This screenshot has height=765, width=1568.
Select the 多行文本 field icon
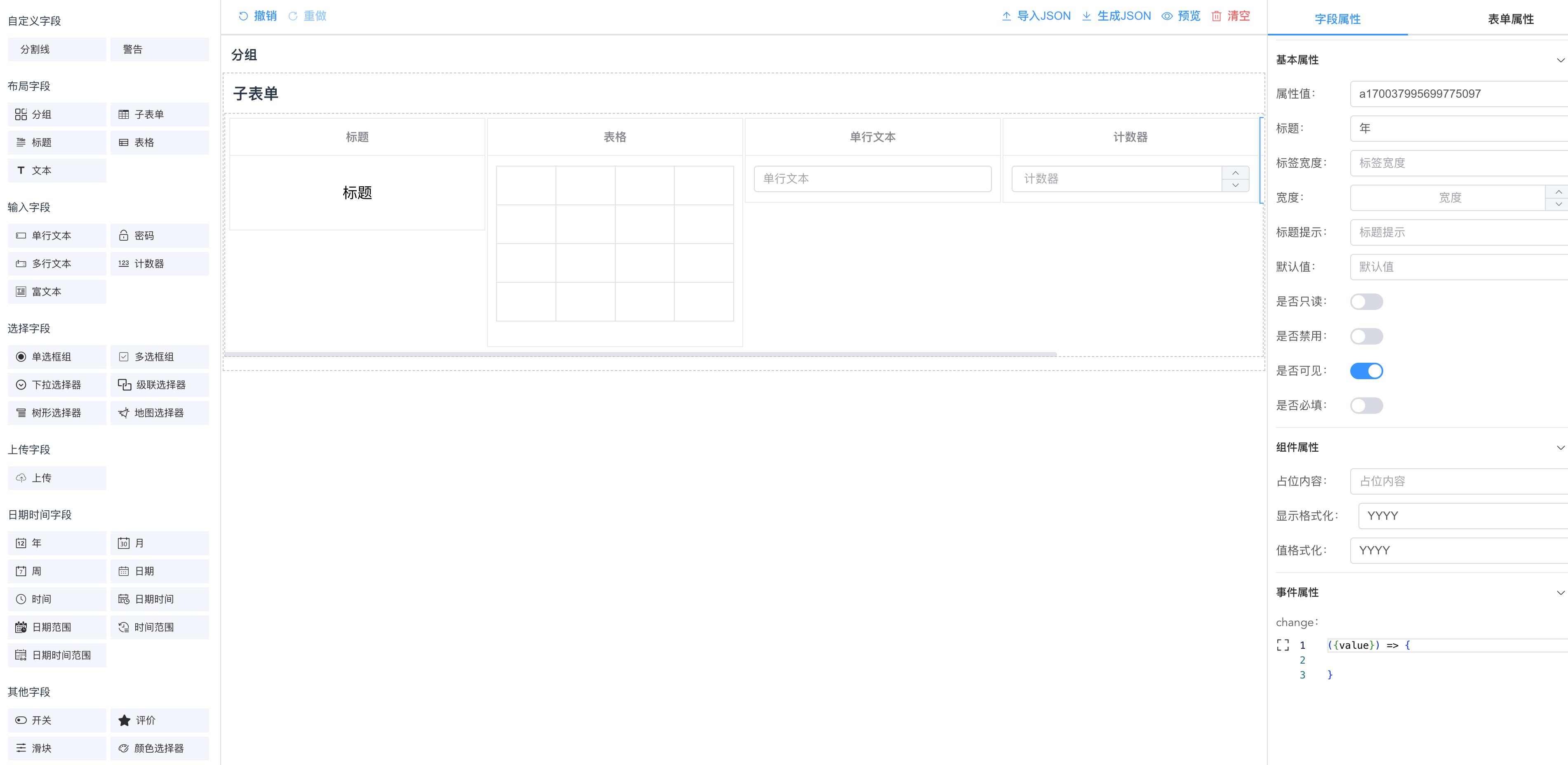click(21, 263)
